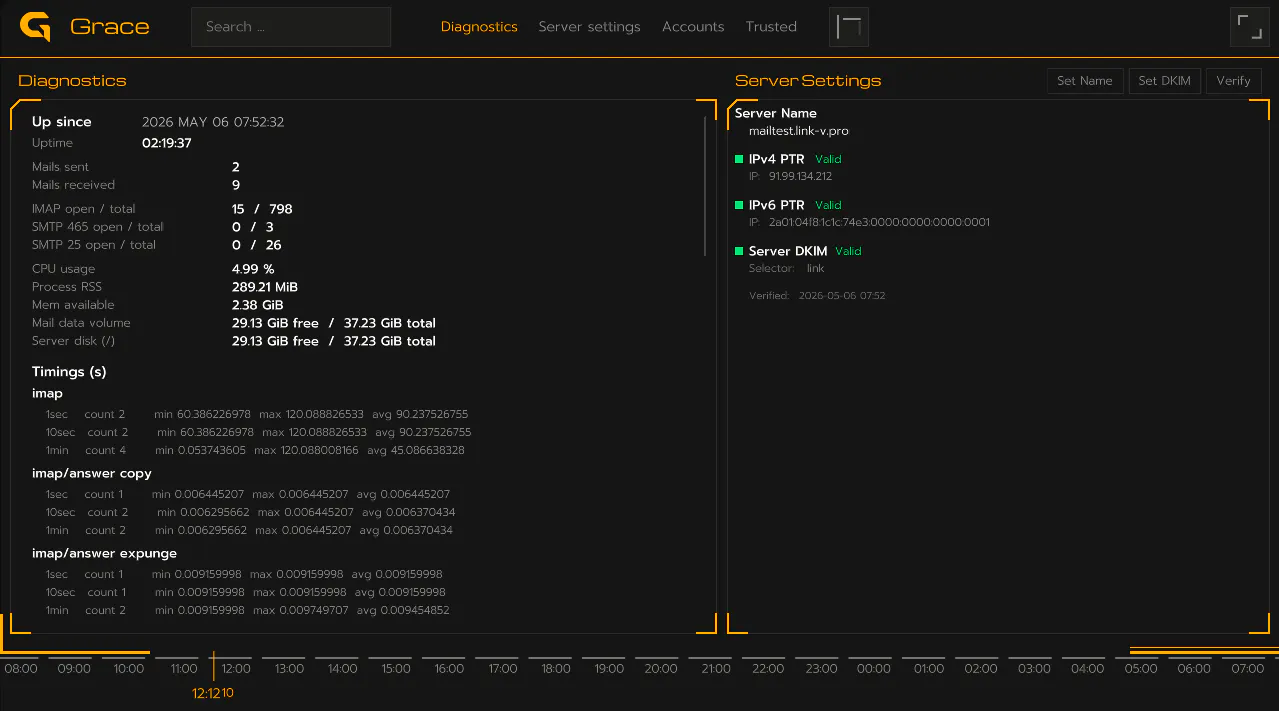Select the IPv6 address text
The image size is (1279, 711).
[x=879, y=223]
